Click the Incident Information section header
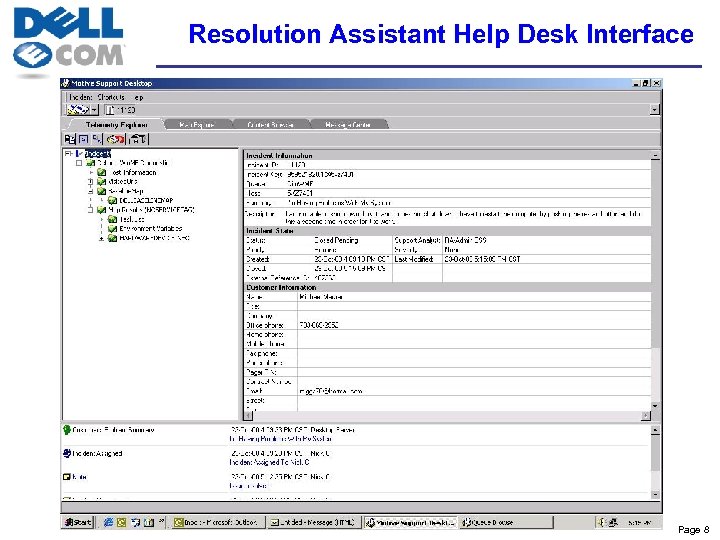Image resolution: width=720 pixels, height=540 pixels. coord(447,156)
